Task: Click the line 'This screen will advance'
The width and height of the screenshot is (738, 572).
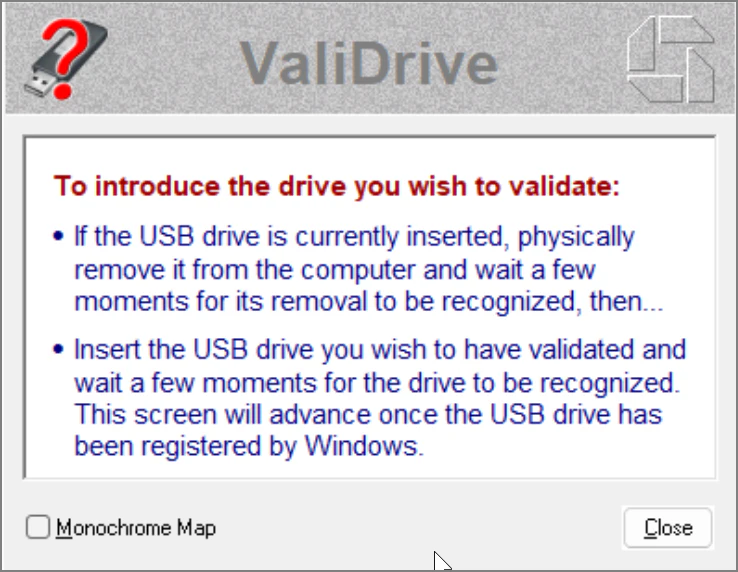Action: (369, 415)
